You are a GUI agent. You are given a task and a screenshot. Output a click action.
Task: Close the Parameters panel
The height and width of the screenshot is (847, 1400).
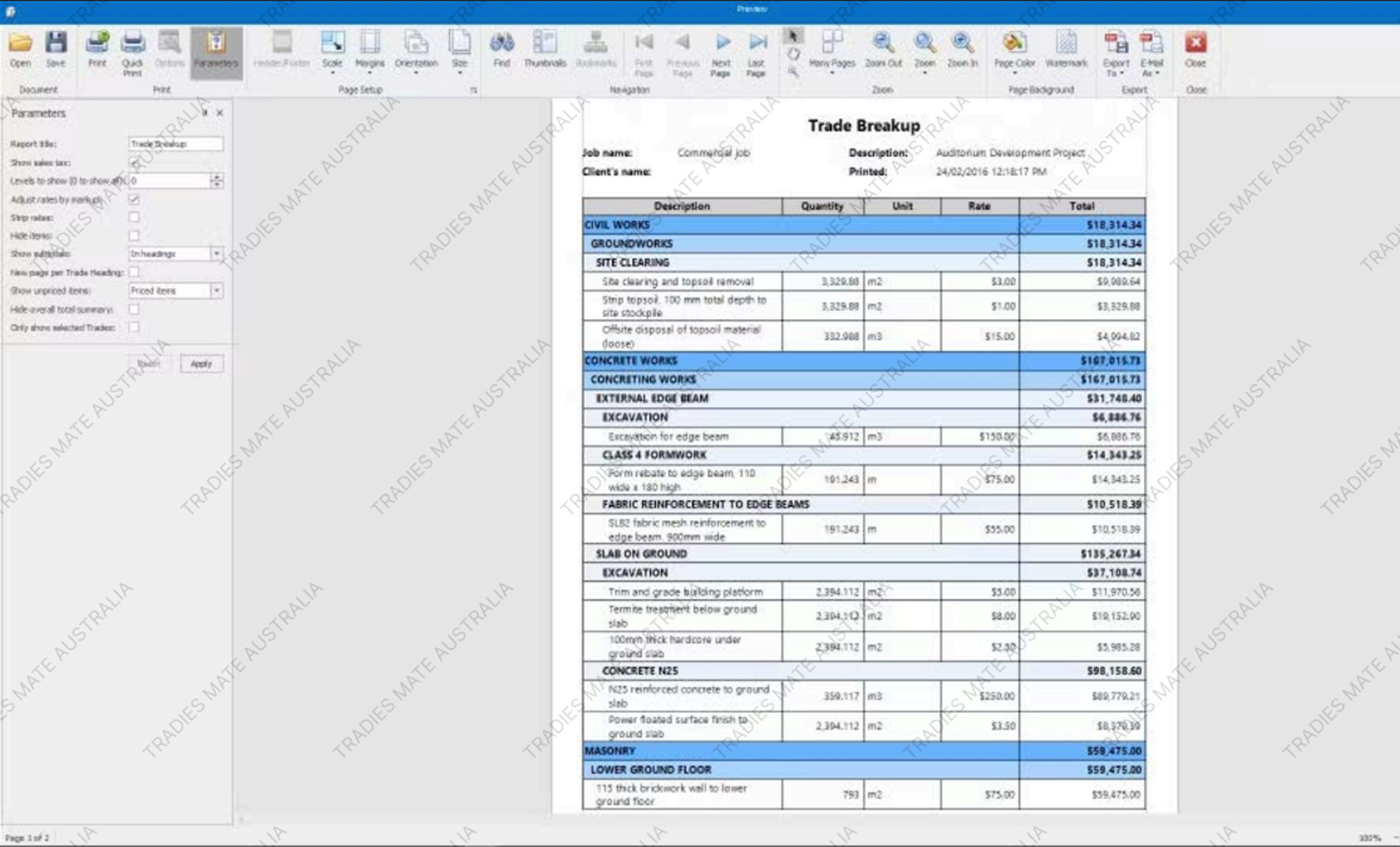[220, 113]
